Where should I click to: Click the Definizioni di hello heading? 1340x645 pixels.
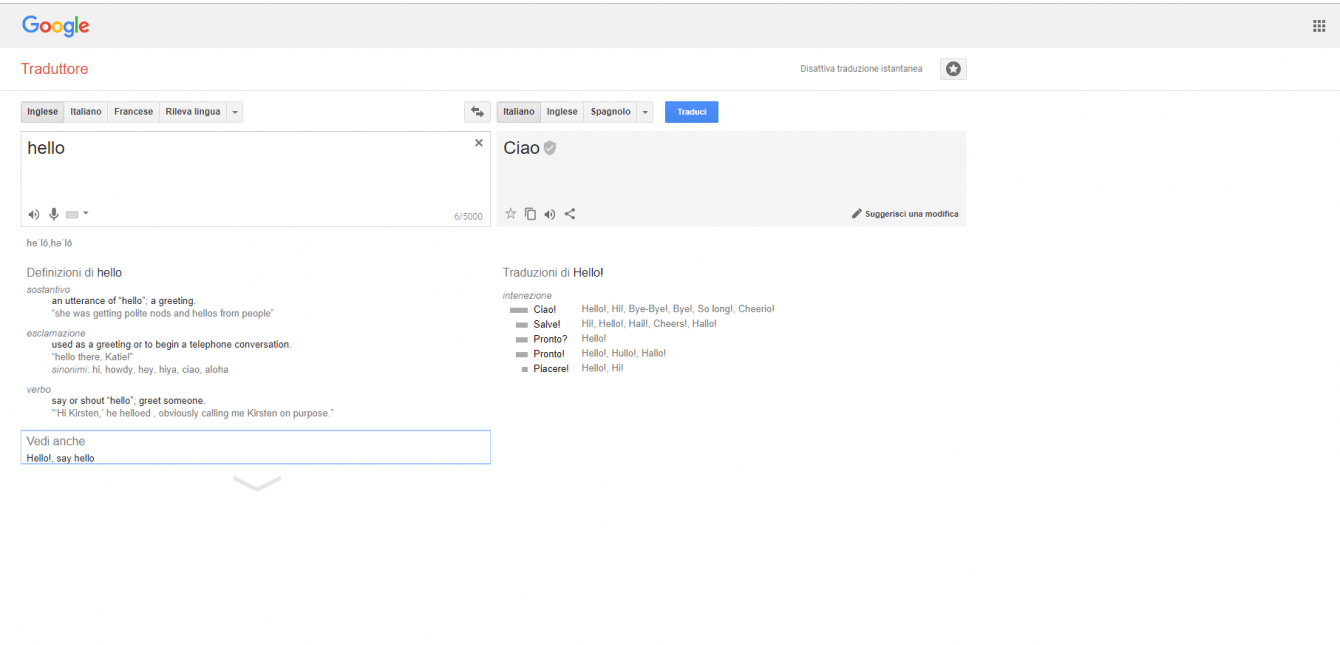tap(74, 272)
